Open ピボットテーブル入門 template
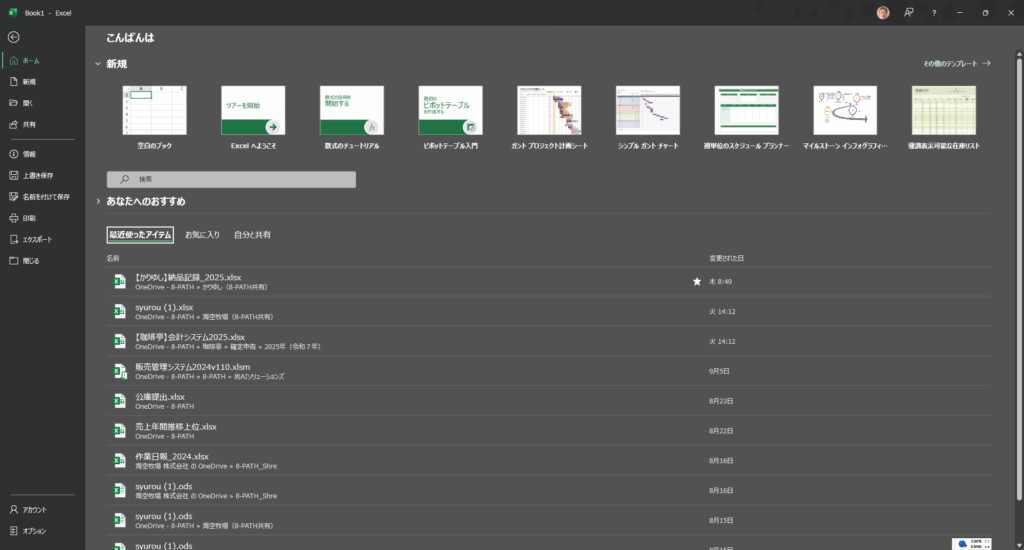 pyautogui.click(x=451, y=118)
